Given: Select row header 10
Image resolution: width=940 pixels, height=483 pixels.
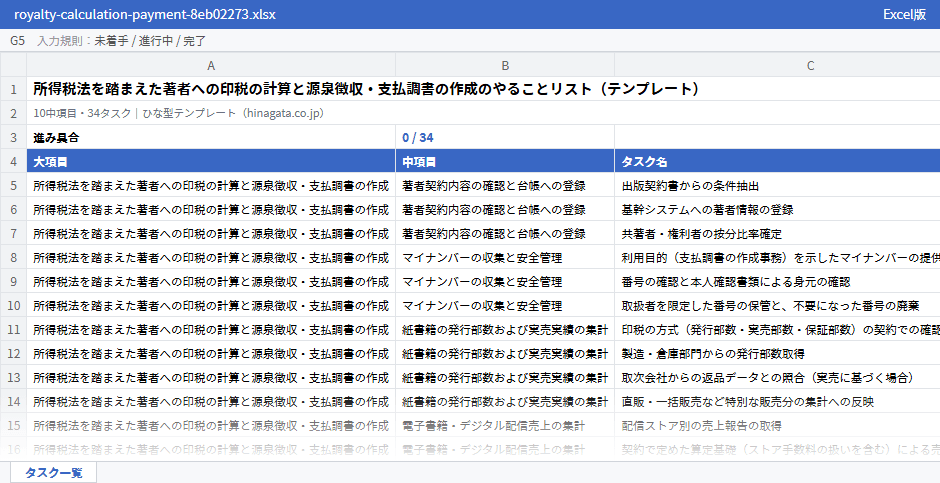Looking at the screenshot, I should 13,306.
